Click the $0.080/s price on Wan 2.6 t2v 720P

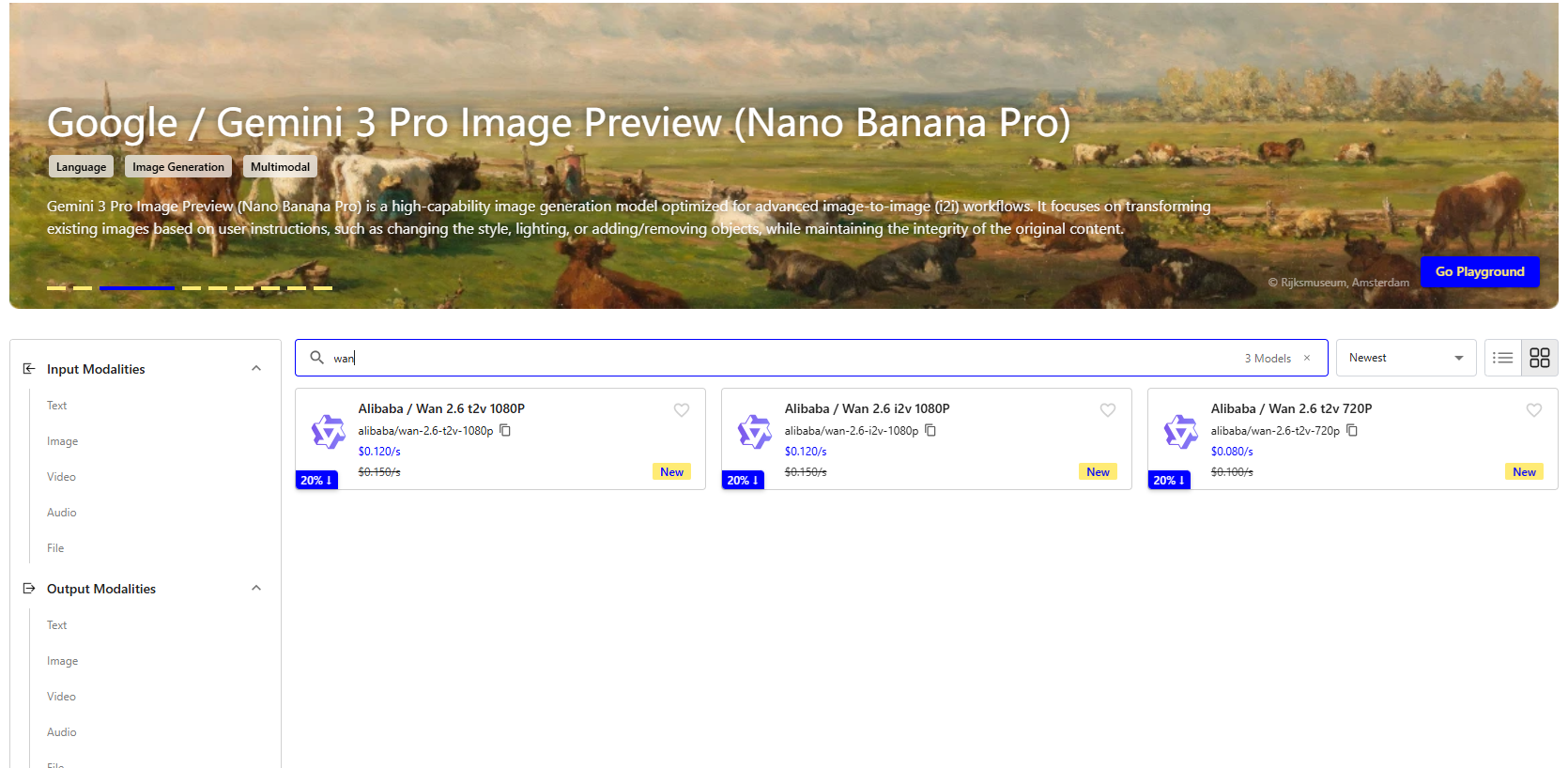pyautogui.click(x=1232, y=452)
